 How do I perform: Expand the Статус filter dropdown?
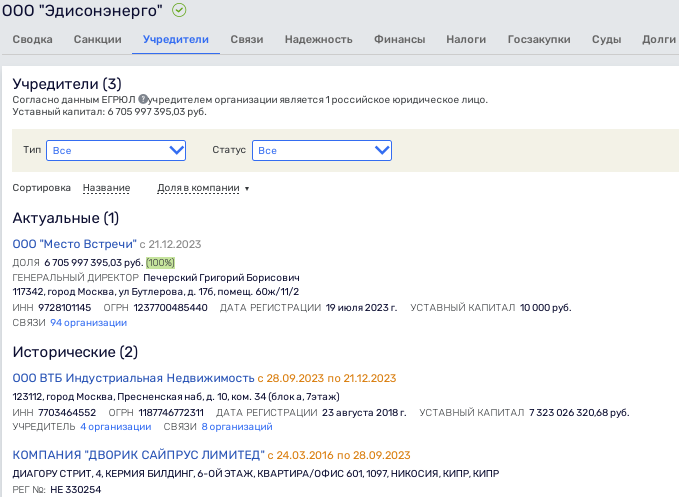pos(322,150)
